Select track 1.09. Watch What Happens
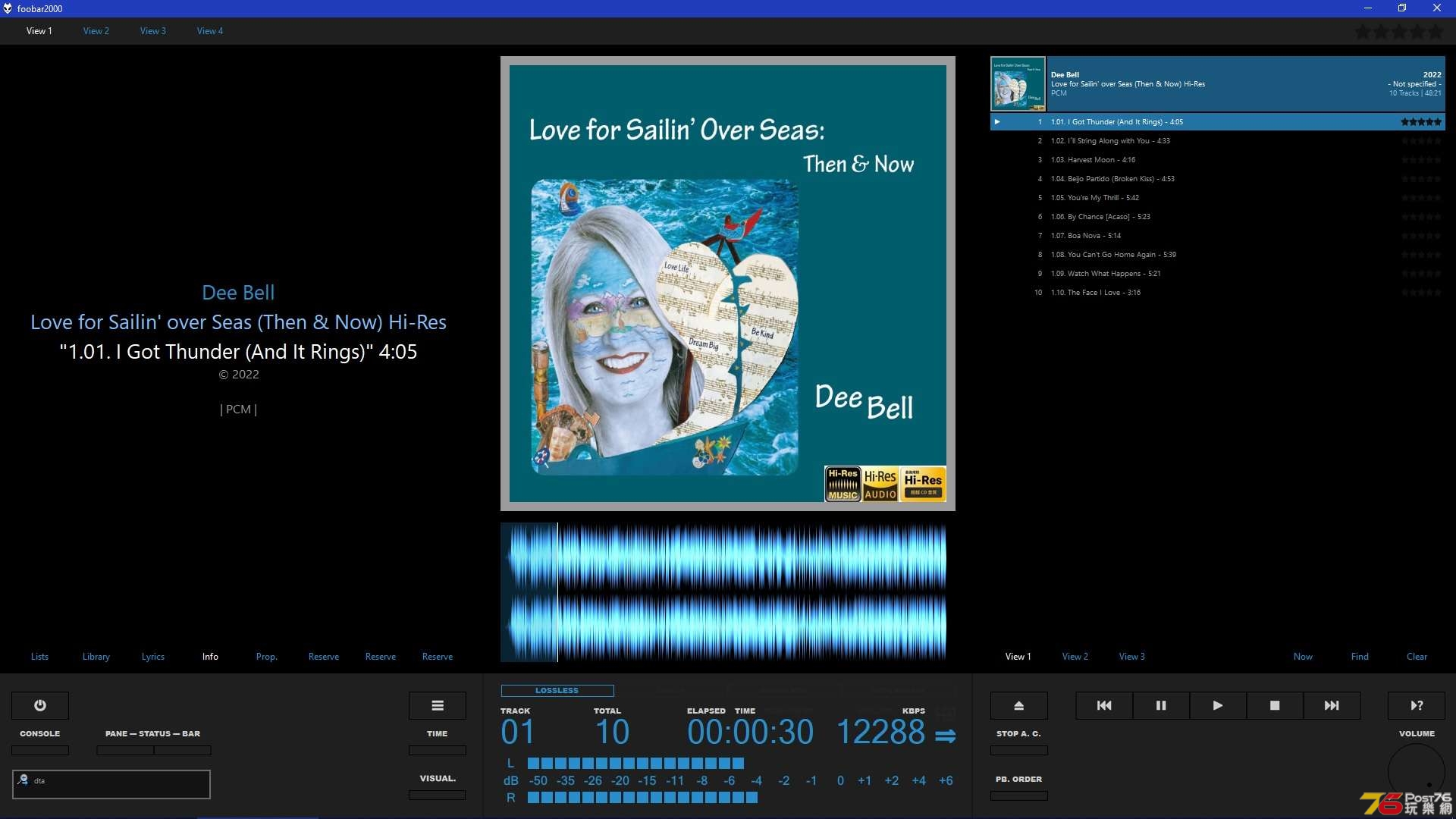The width and height of the screenshot is (1456, 819). point(1218,274)
